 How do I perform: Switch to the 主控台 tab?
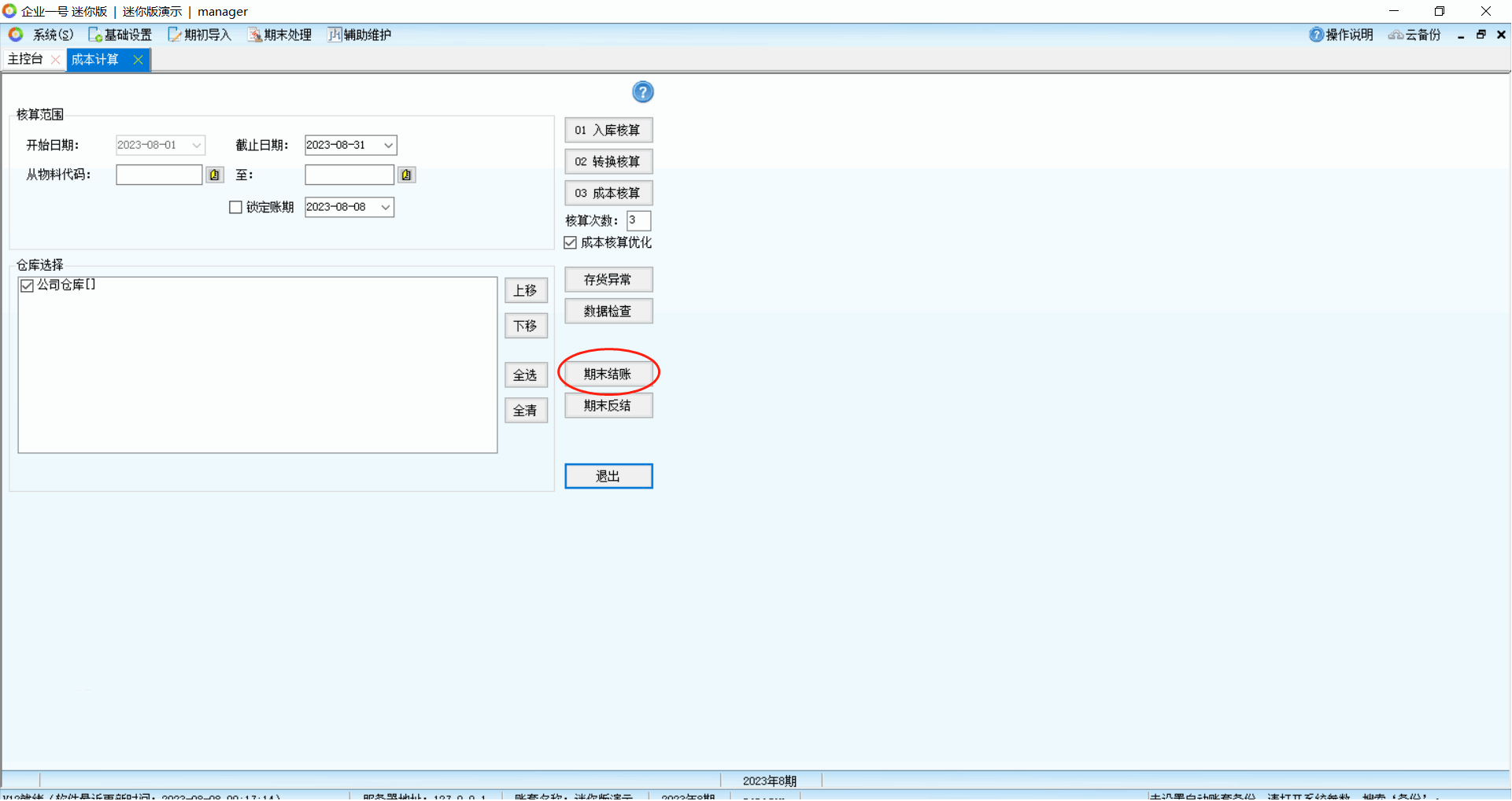(26, 60)
